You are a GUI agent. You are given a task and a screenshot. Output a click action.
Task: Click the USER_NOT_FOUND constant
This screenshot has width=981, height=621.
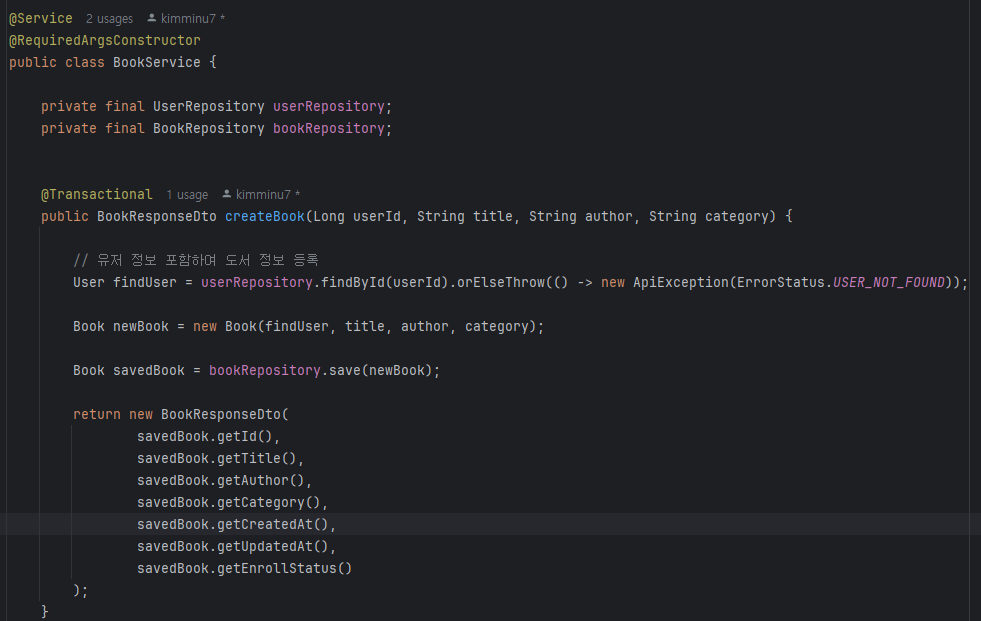point(888,283)
